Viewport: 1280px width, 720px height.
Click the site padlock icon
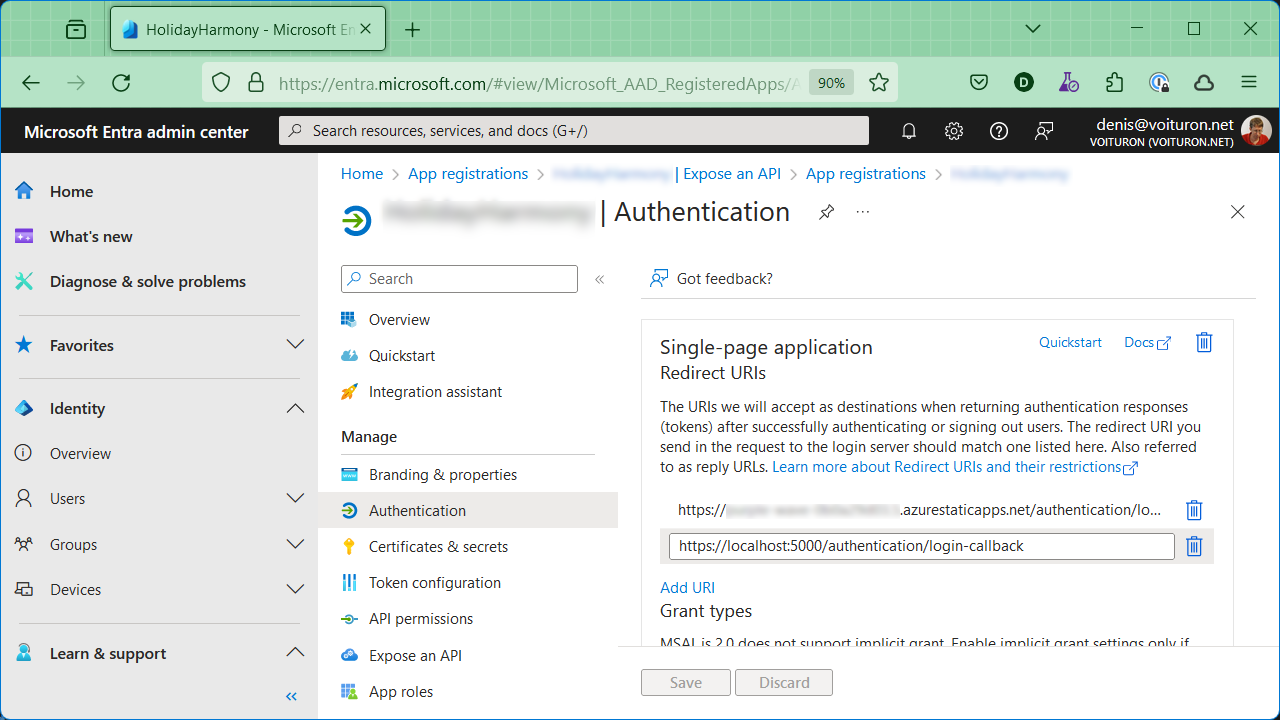[256, 83]
